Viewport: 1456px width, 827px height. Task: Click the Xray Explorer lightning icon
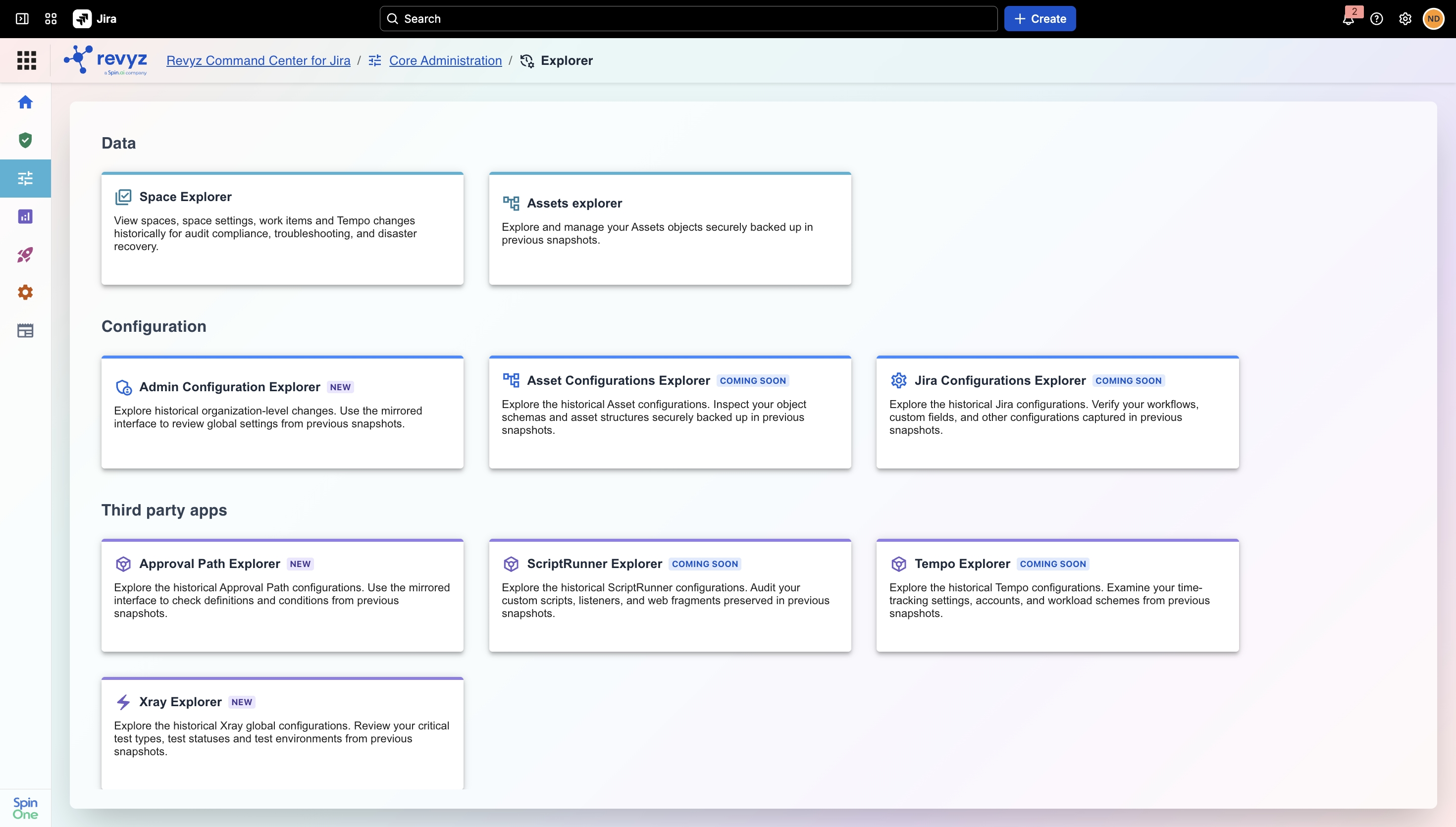click(x=123, y=702)
